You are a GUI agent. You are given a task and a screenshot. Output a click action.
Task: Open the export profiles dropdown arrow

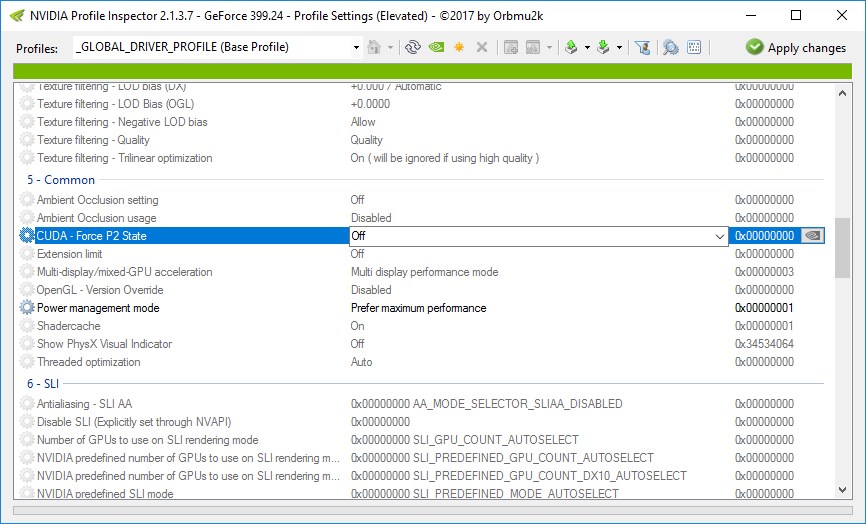point(587,47)
